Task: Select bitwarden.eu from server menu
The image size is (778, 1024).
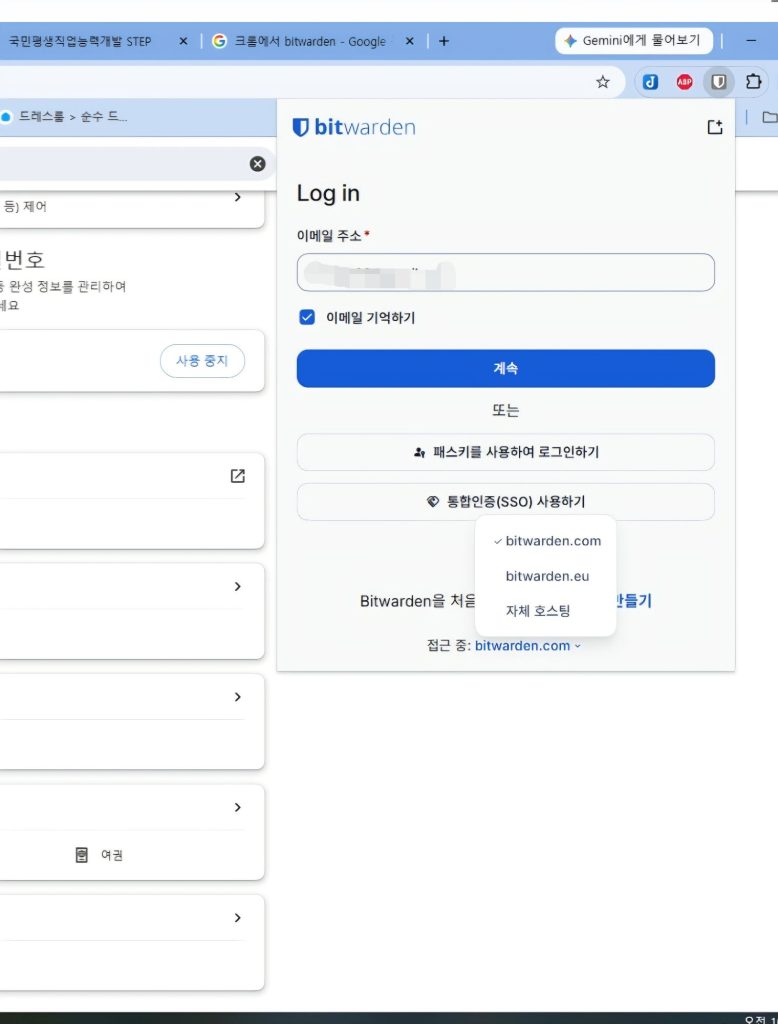Action: pyautogui.click(x=546, y=576)
